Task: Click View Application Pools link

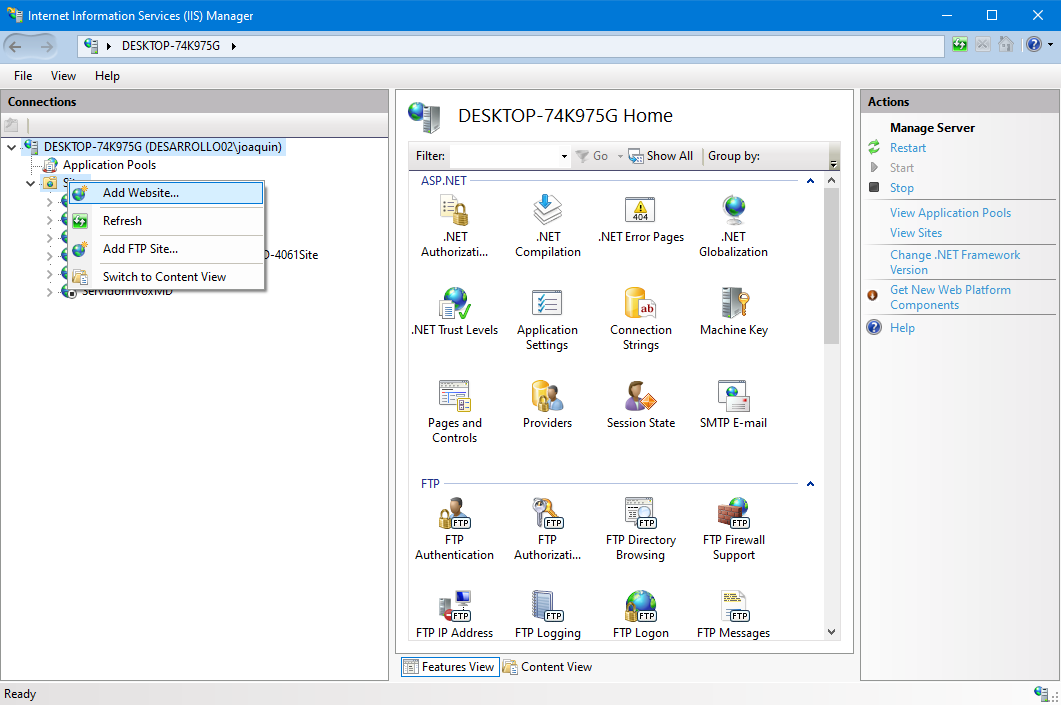Action: 950,212
